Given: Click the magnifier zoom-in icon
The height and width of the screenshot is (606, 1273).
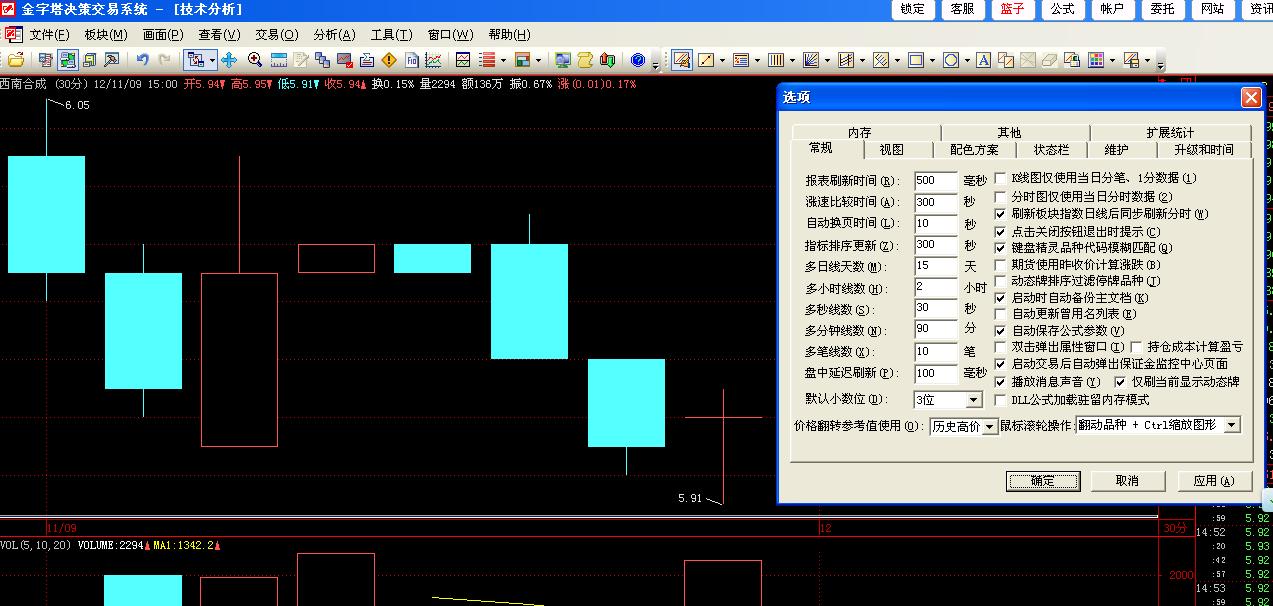Looking at the screenshot, I should click(x=255, y=60).
